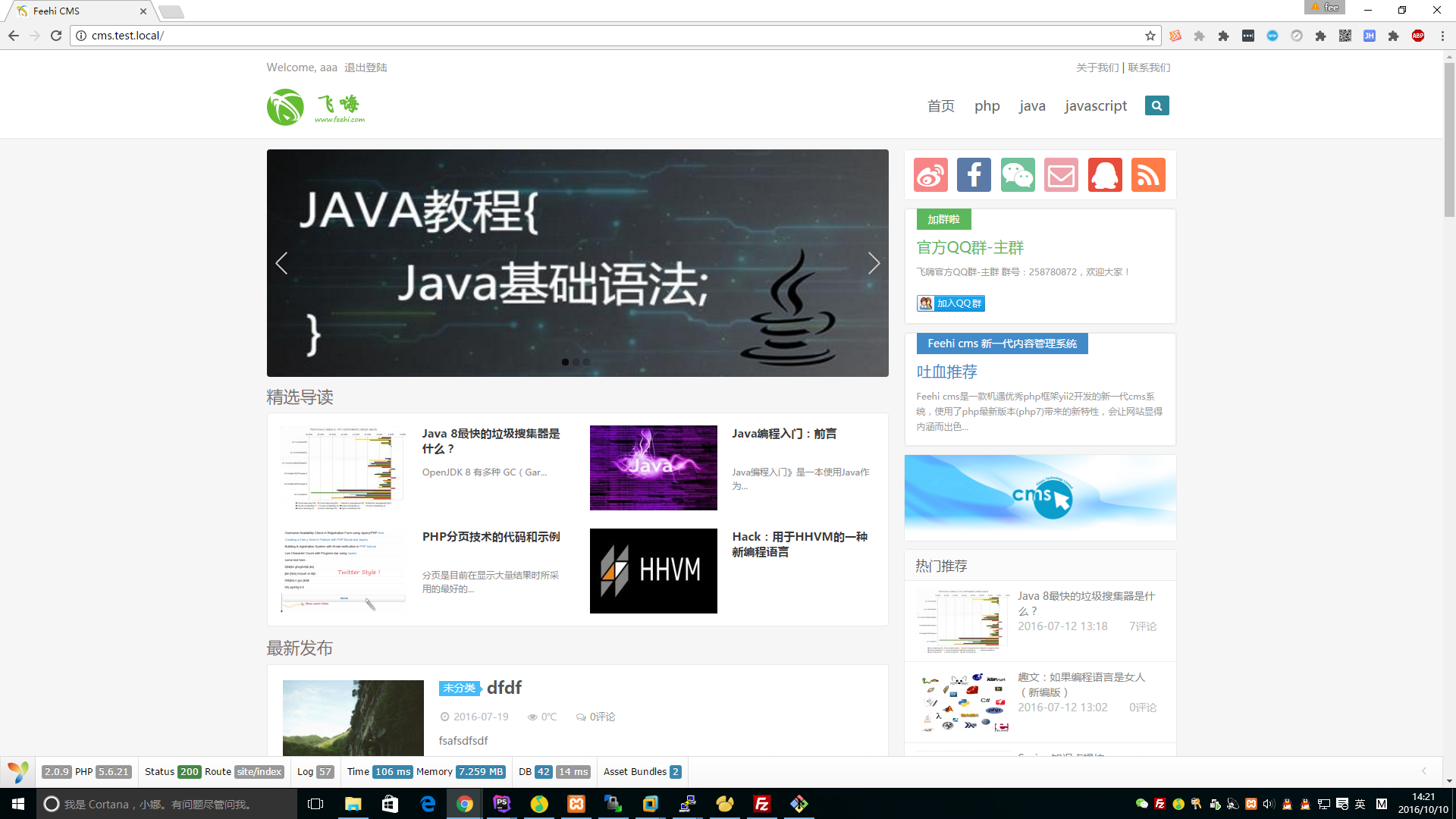Select the third carousel indicator dot
The image size is (1456, 819).
point(586,362)
